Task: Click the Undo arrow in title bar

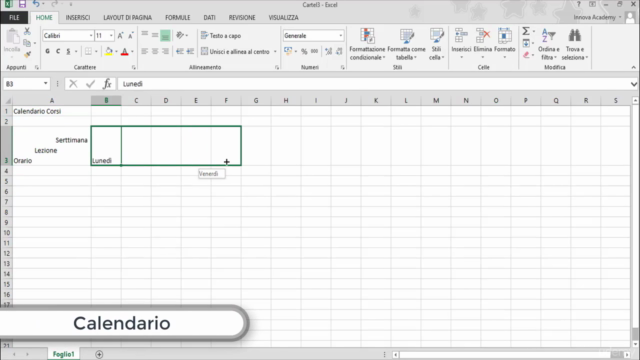Action: pos(36,4)
